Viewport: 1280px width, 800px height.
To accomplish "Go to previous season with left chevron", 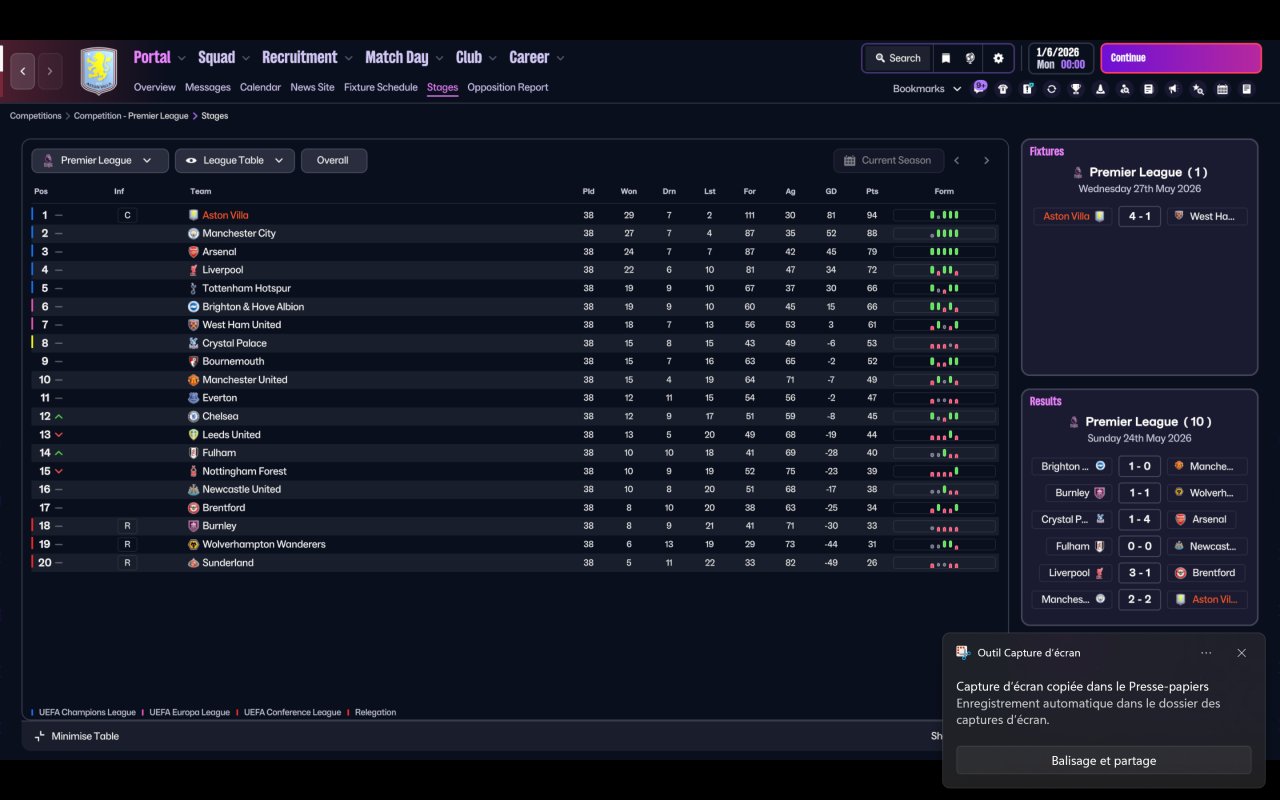I will (957, 160).
